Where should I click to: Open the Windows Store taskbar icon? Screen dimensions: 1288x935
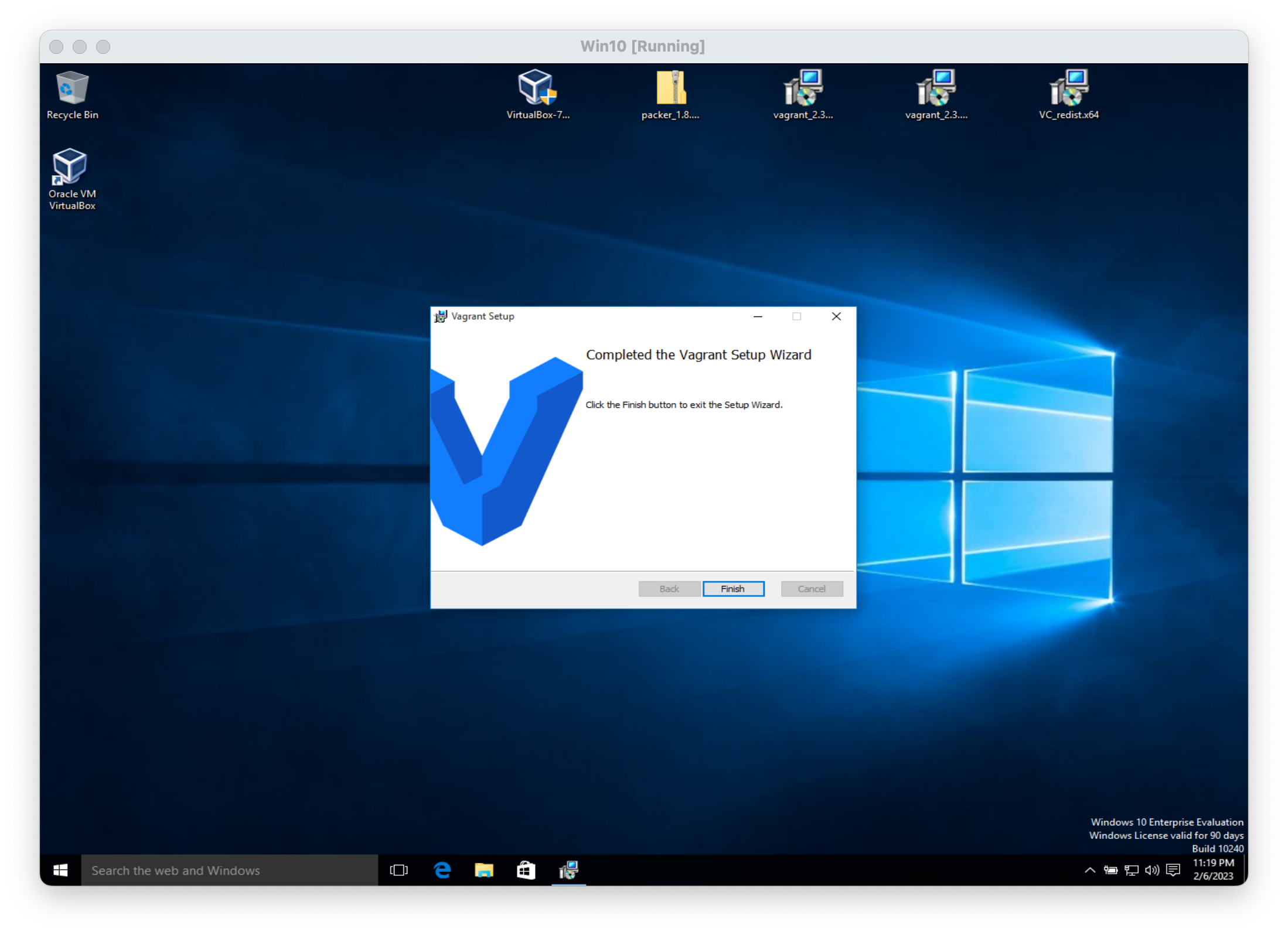[526, 871]
